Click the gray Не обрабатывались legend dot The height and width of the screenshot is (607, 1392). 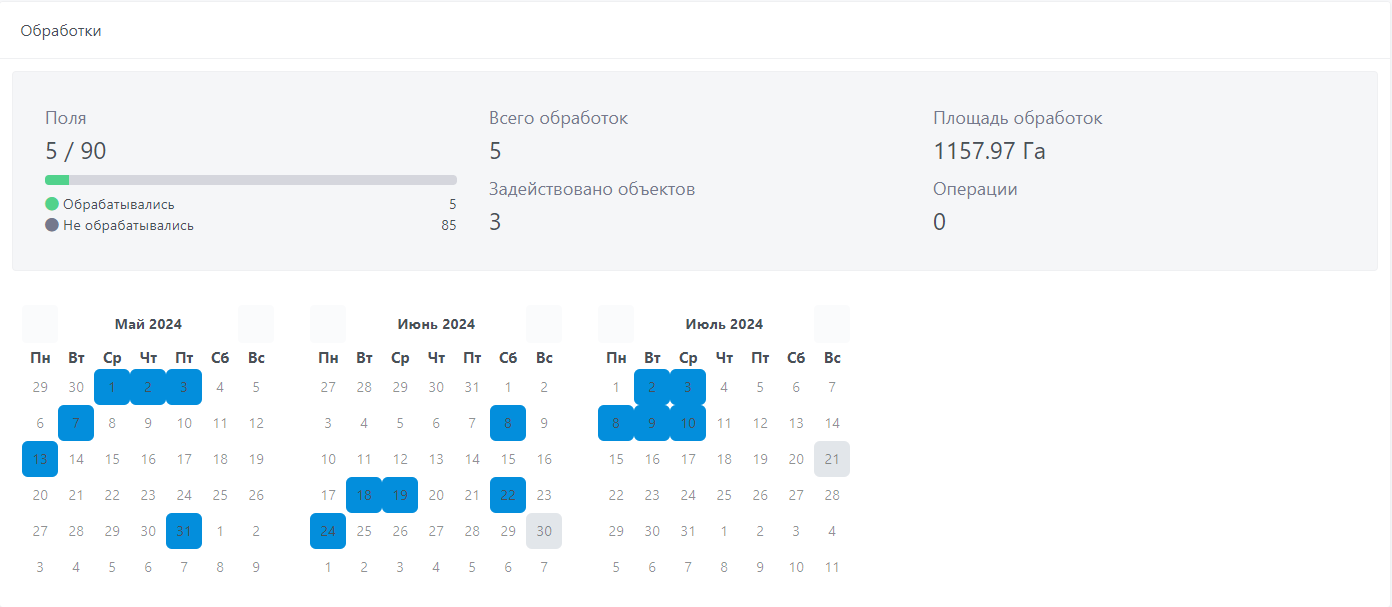[x=52, y=225]
